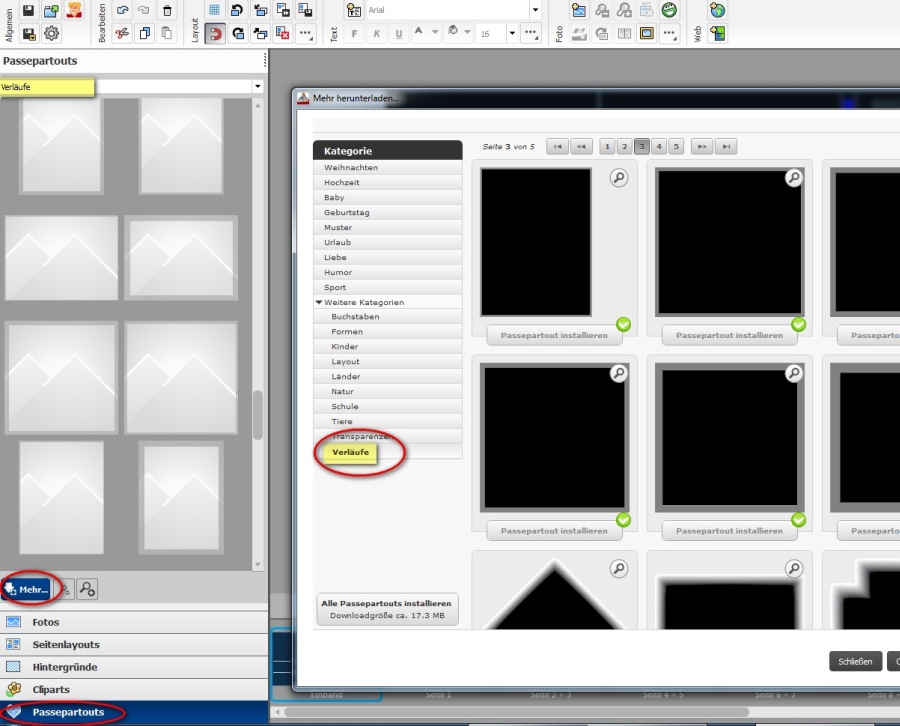Screen dimensions: 900x726
Task: Select the Weihnachten category
Action: coord(351,168)
